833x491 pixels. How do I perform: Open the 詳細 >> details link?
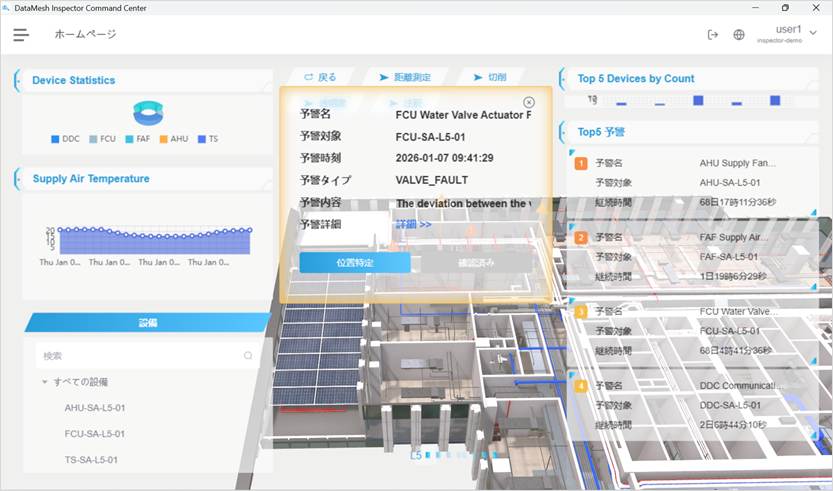(x=413, y=225)
